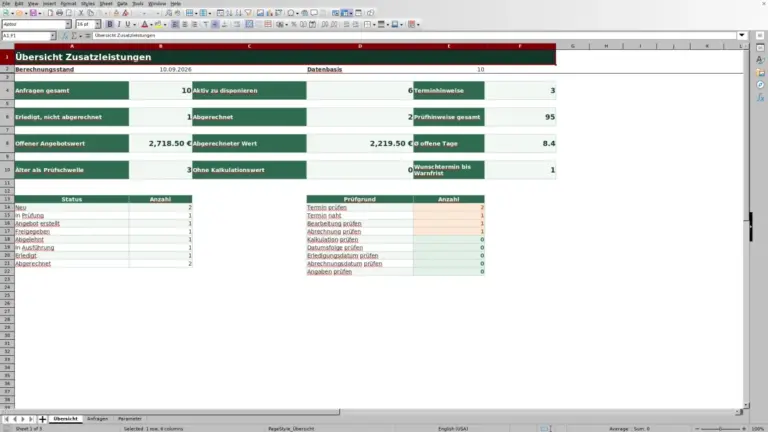Switch to the Parameter sheet tab
The image size is (768, 432).
pos(130,419)
